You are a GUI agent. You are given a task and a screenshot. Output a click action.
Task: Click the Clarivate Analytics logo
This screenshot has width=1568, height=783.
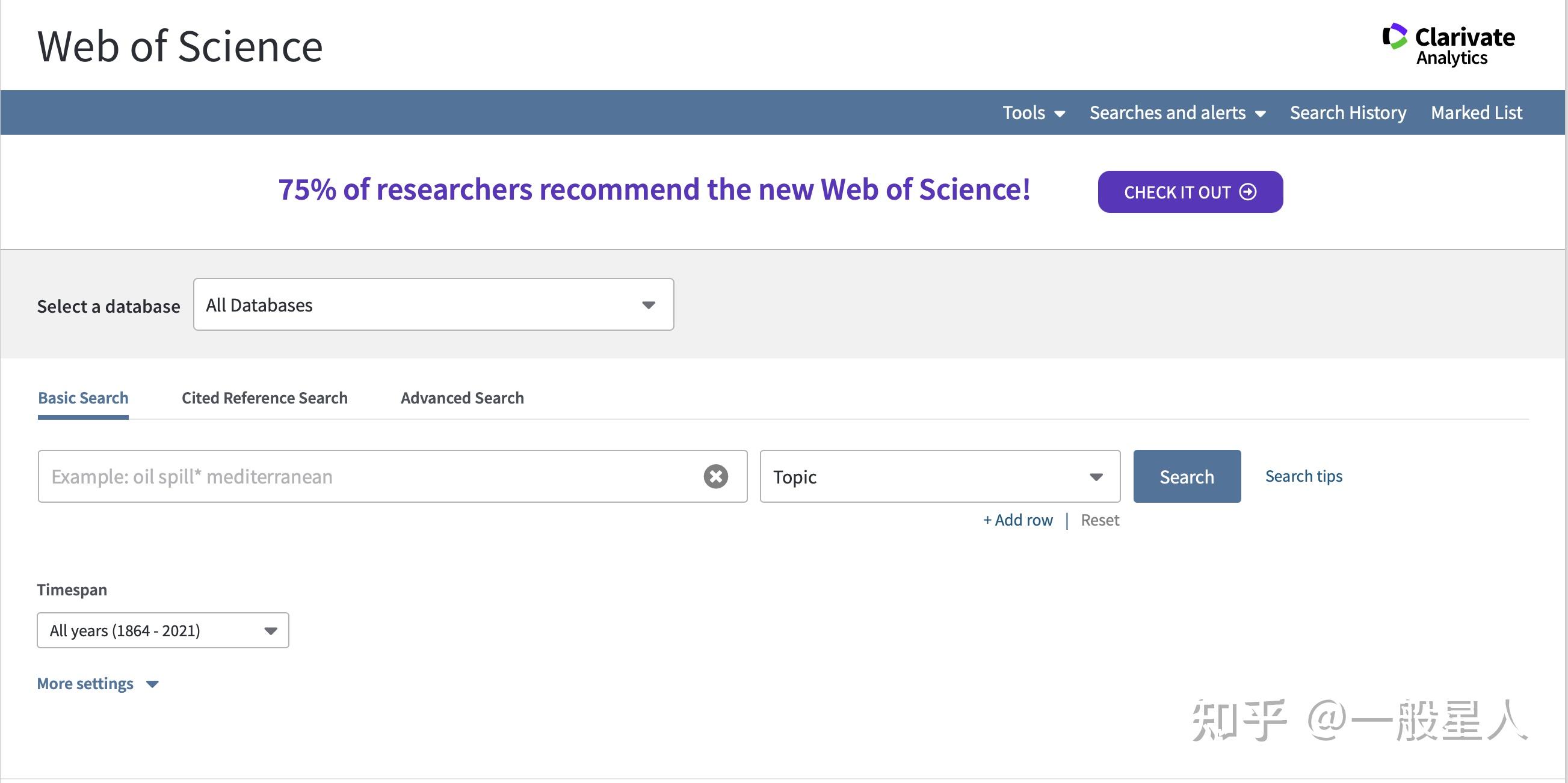tap(1449, 45)
